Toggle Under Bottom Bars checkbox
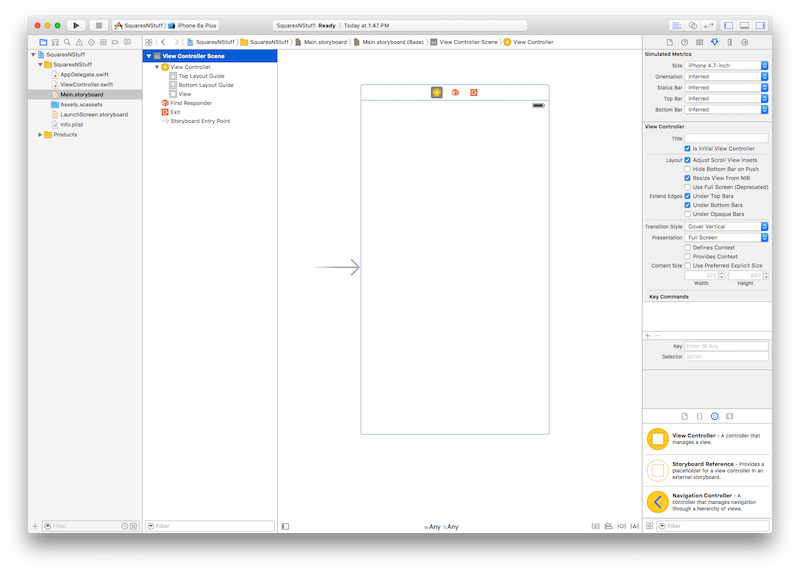 pyautogui.click(x=687, y=205)
